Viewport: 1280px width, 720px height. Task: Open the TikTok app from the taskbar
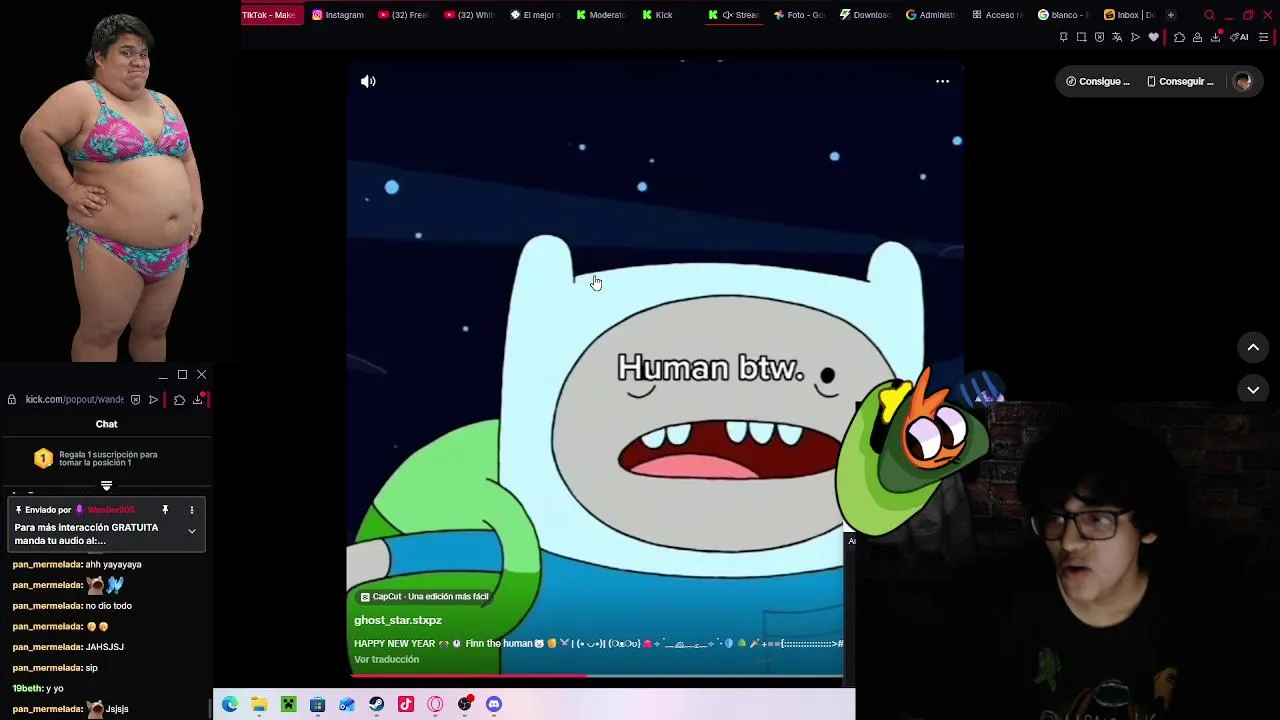tap(405, 704)
